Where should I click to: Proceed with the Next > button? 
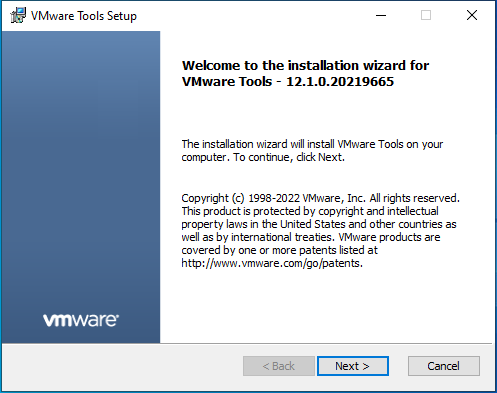coord(353,366)
